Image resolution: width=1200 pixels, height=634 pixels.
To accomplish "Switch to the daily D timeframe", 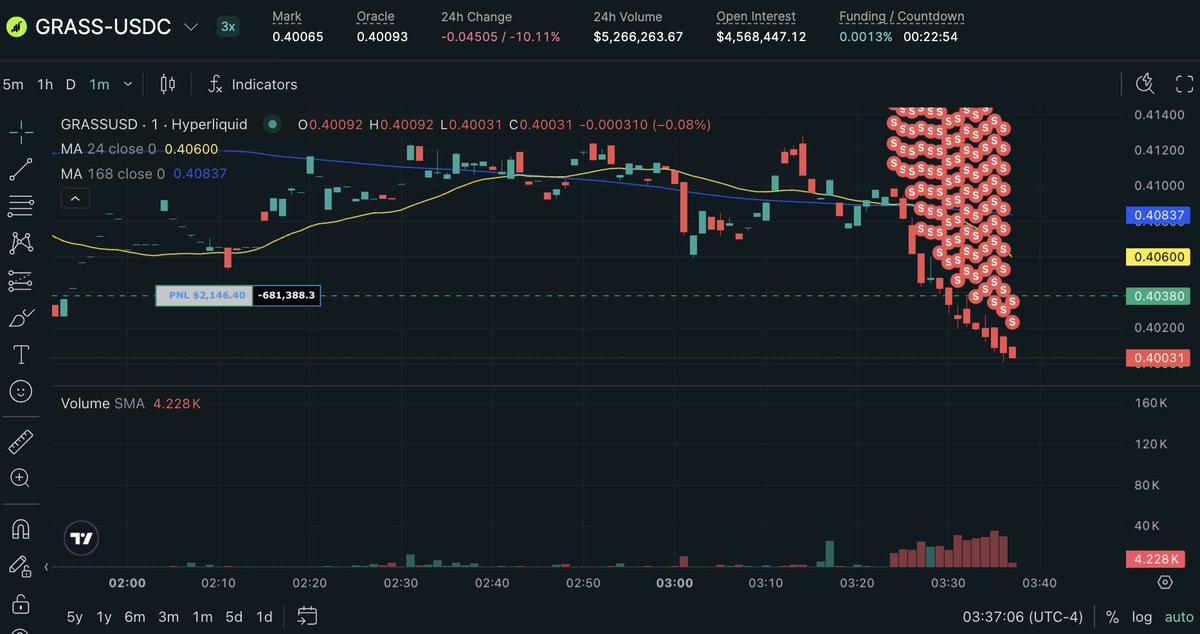I will pyautogui.click(x=70, y=84).
